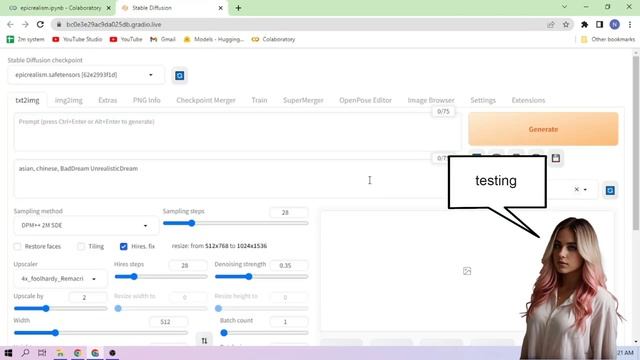This screenshot has height=360, width=640.
Task: Click the browser forward arrow
Action: [x=25, y=24]
